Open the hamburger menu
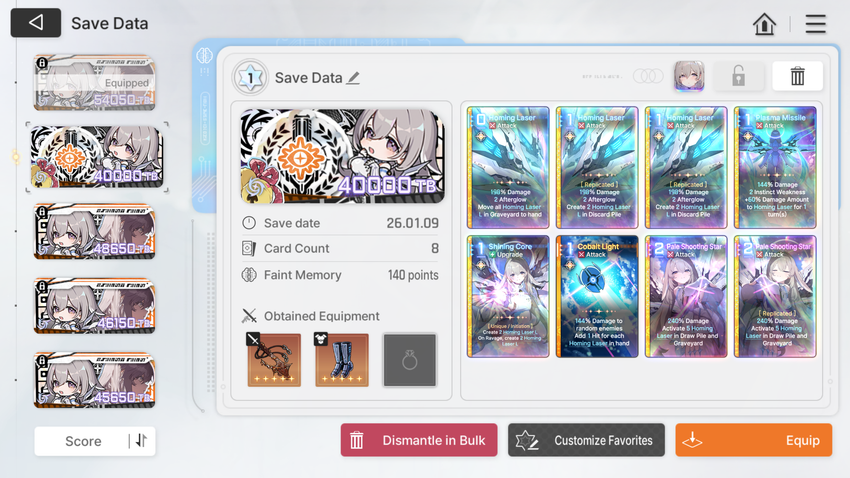This screenshot has height=478, width=850. pos(815,24)
